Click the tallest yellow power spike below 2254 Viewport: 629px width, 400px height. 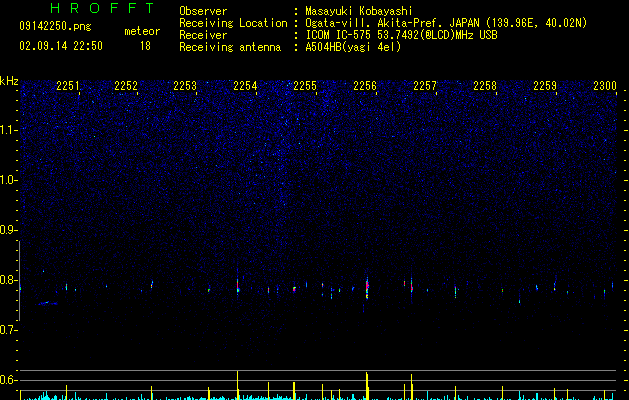click(x=237, y=385)
